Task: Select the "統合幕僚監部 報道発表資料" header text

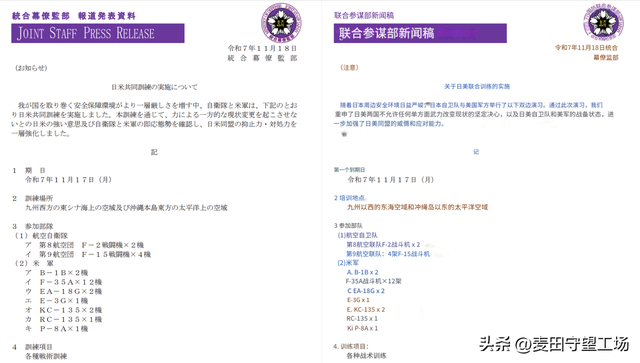Action: point(74,16)
